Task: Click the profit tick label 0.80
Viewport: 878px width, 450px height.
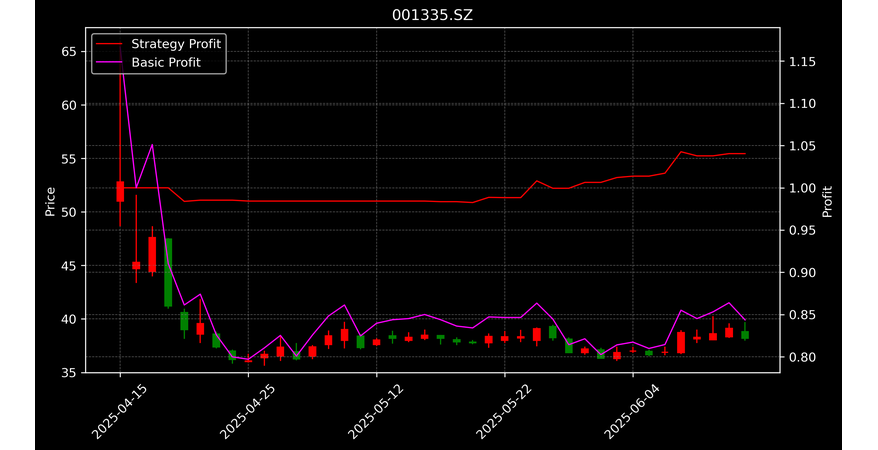Action: [802, 357]
